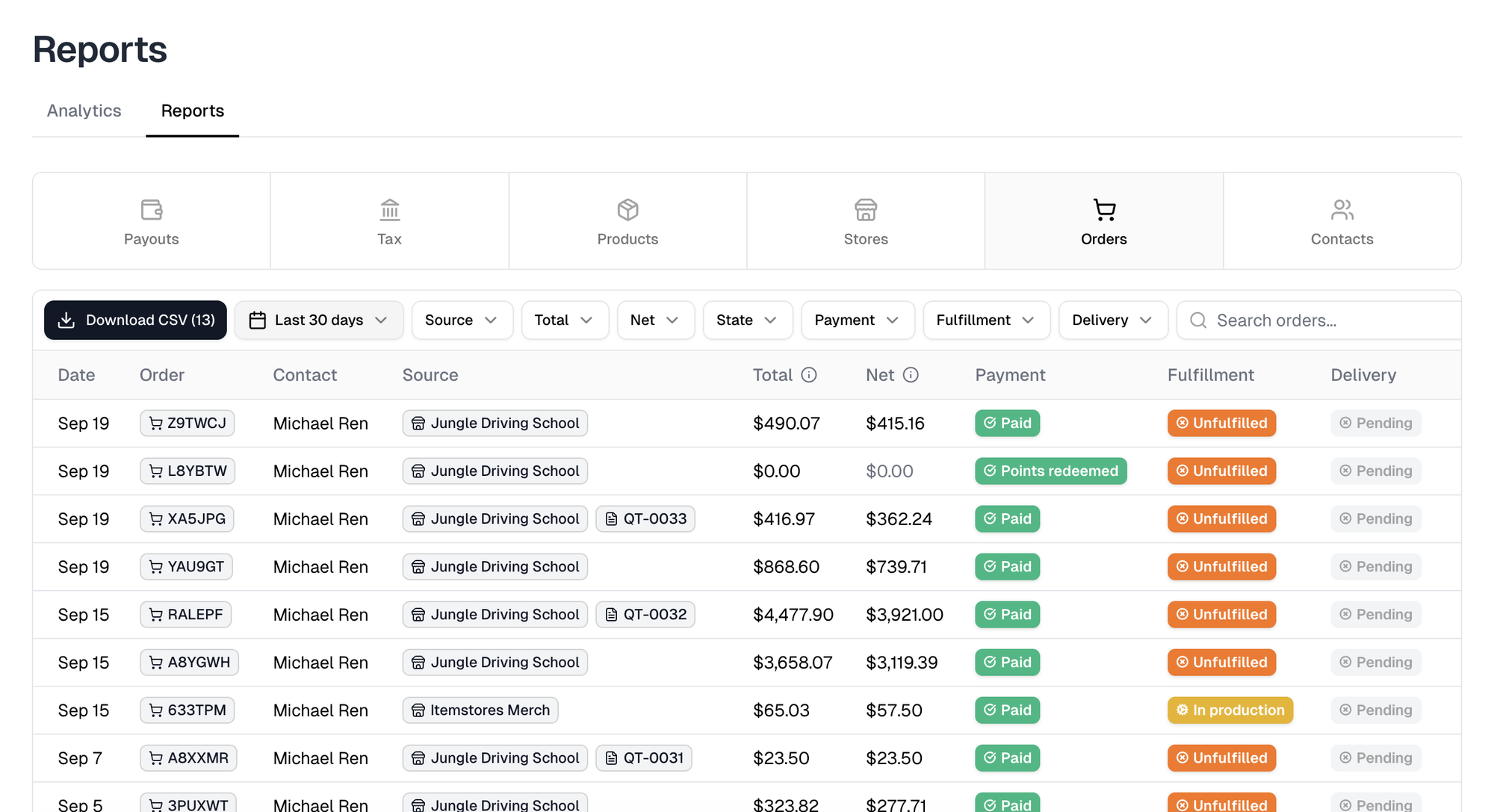Click the Sep 7 date cell

pos(80,758)
